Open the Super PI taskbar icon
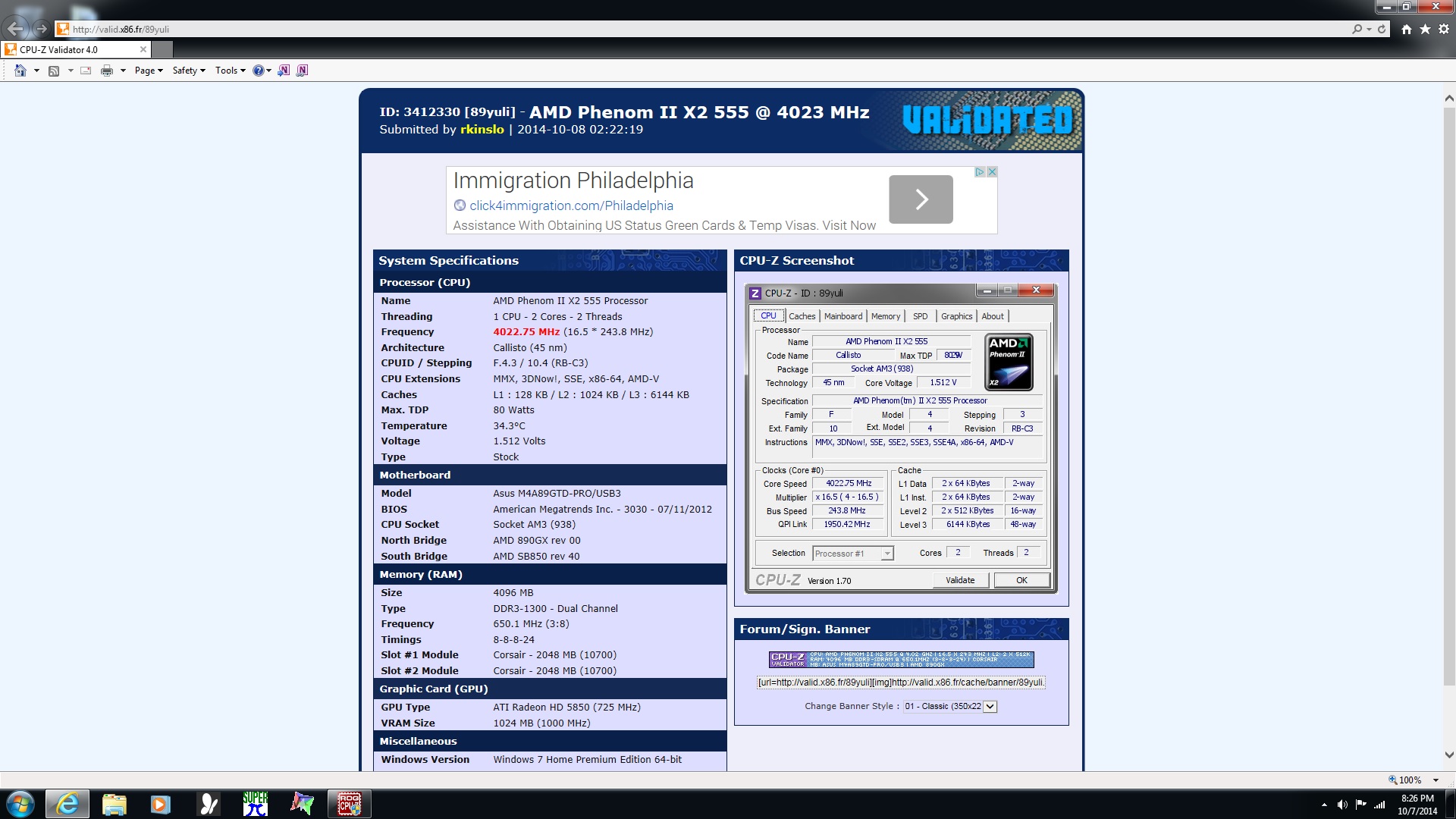The height and width of the screenshot is (819, 1456). [x=256, y=804]
